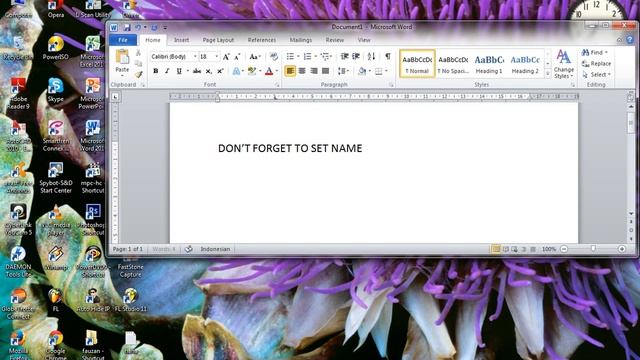Expand the Styles gallery More arrow
This screenshot has width=640, height=360.
click(x=548, y=74)
